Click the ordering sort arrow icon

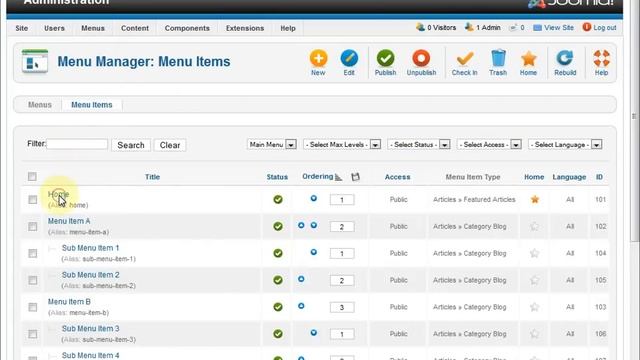[338, 177]
